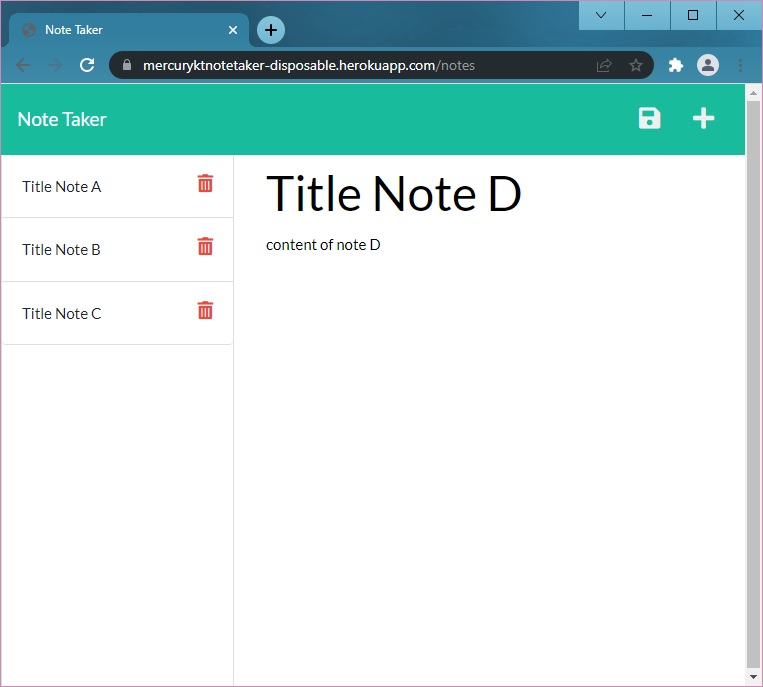This screenshot has height=687, width=763.
Task: Open Title Note C from the list
Action: [x=61, y=314]
